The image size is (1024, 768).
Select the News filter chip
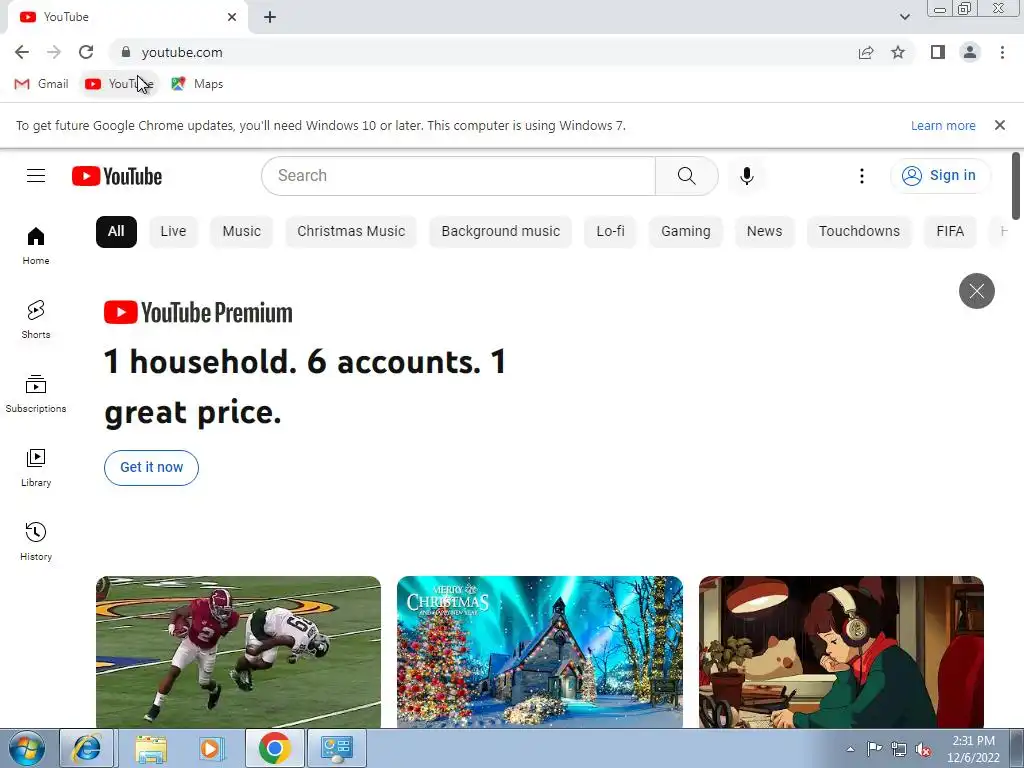tap(764, 232)
